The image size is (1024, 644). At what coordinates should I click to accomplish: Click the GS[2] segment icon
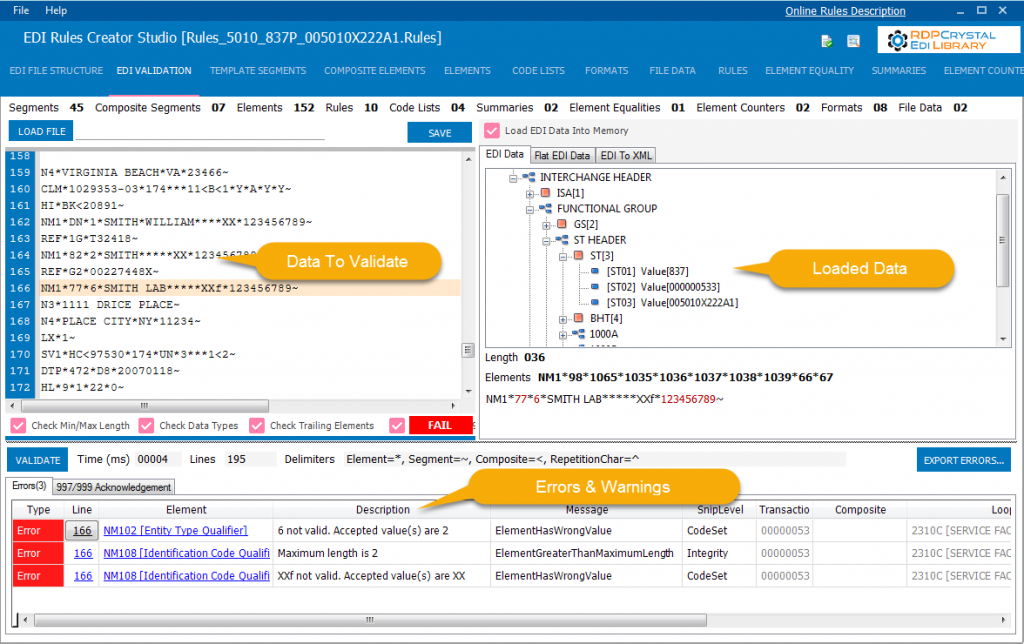(x=564, y=223)
